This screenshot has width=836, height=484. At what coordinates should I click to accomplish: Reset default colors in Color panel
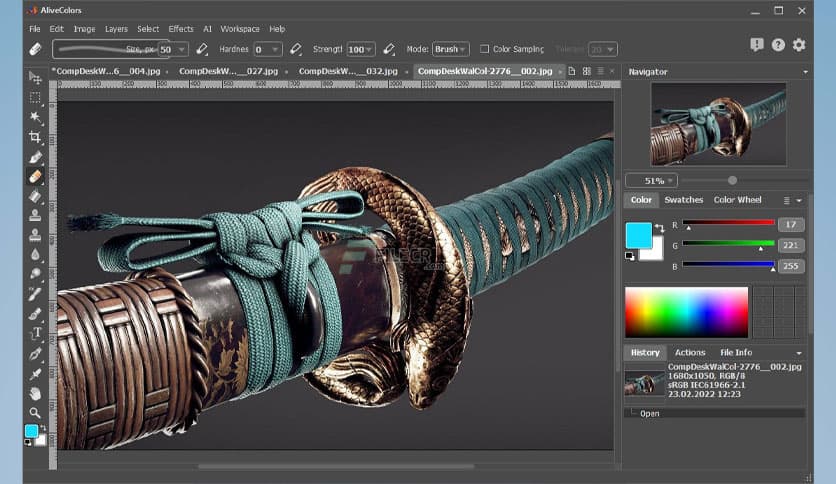[630, 256]
